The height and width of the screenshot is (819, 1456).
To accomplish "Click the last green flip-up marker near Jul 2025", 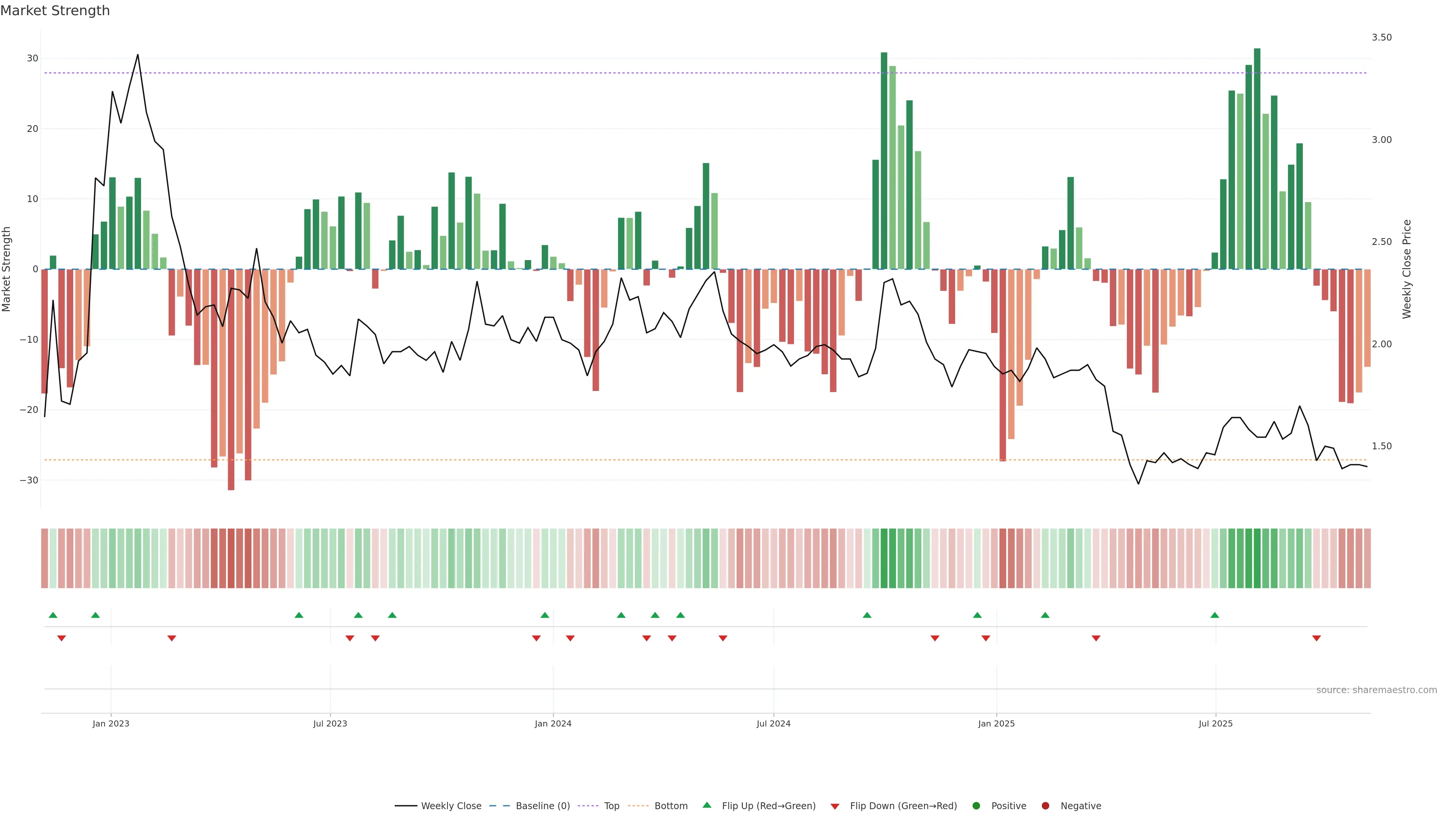I will [x=1214, y=615].
